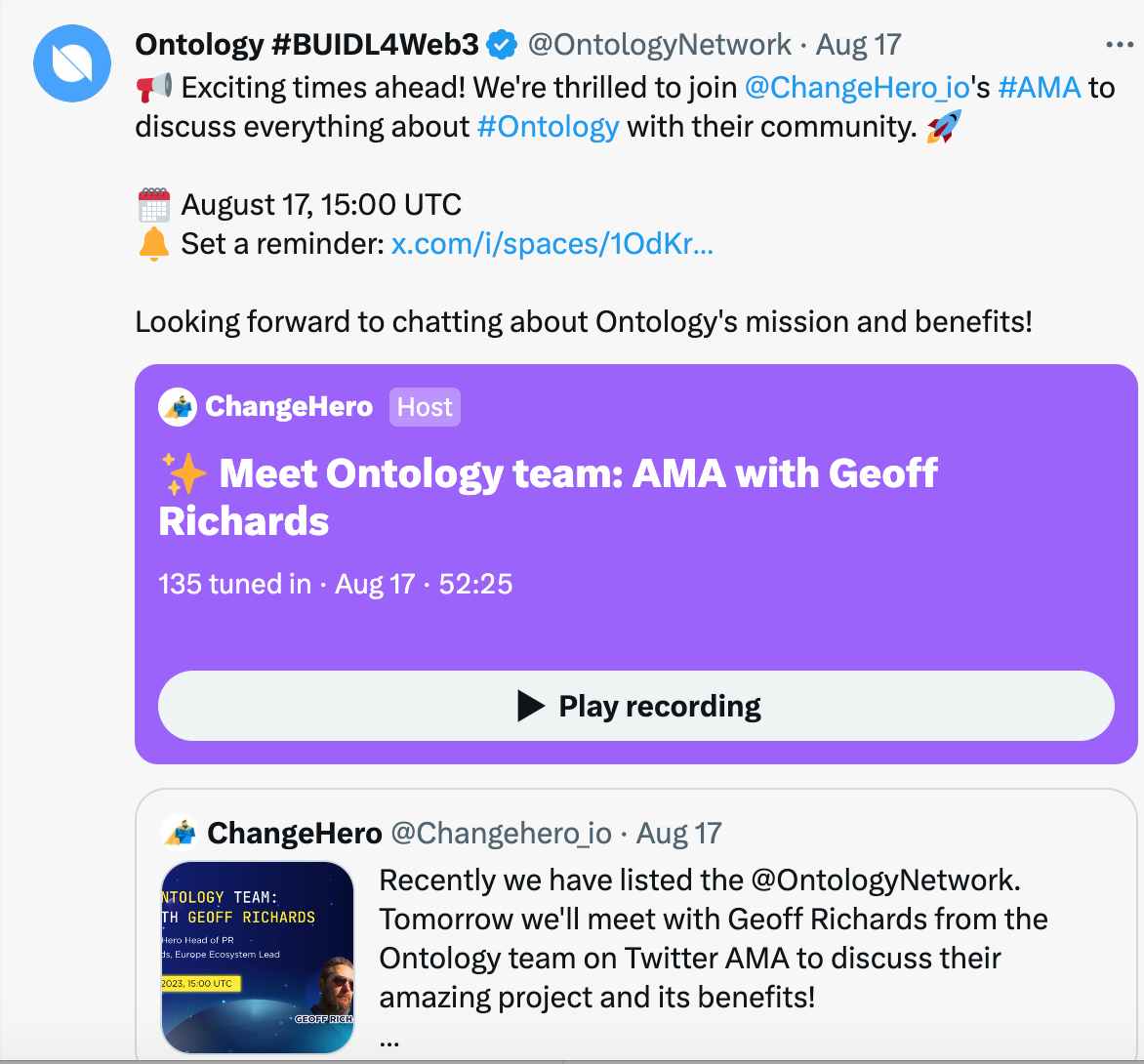The width and height of the screenshot is (1144, 1064).
Task: Open the ChangeHero name in the quoted tweet
Action: point(295,833)
